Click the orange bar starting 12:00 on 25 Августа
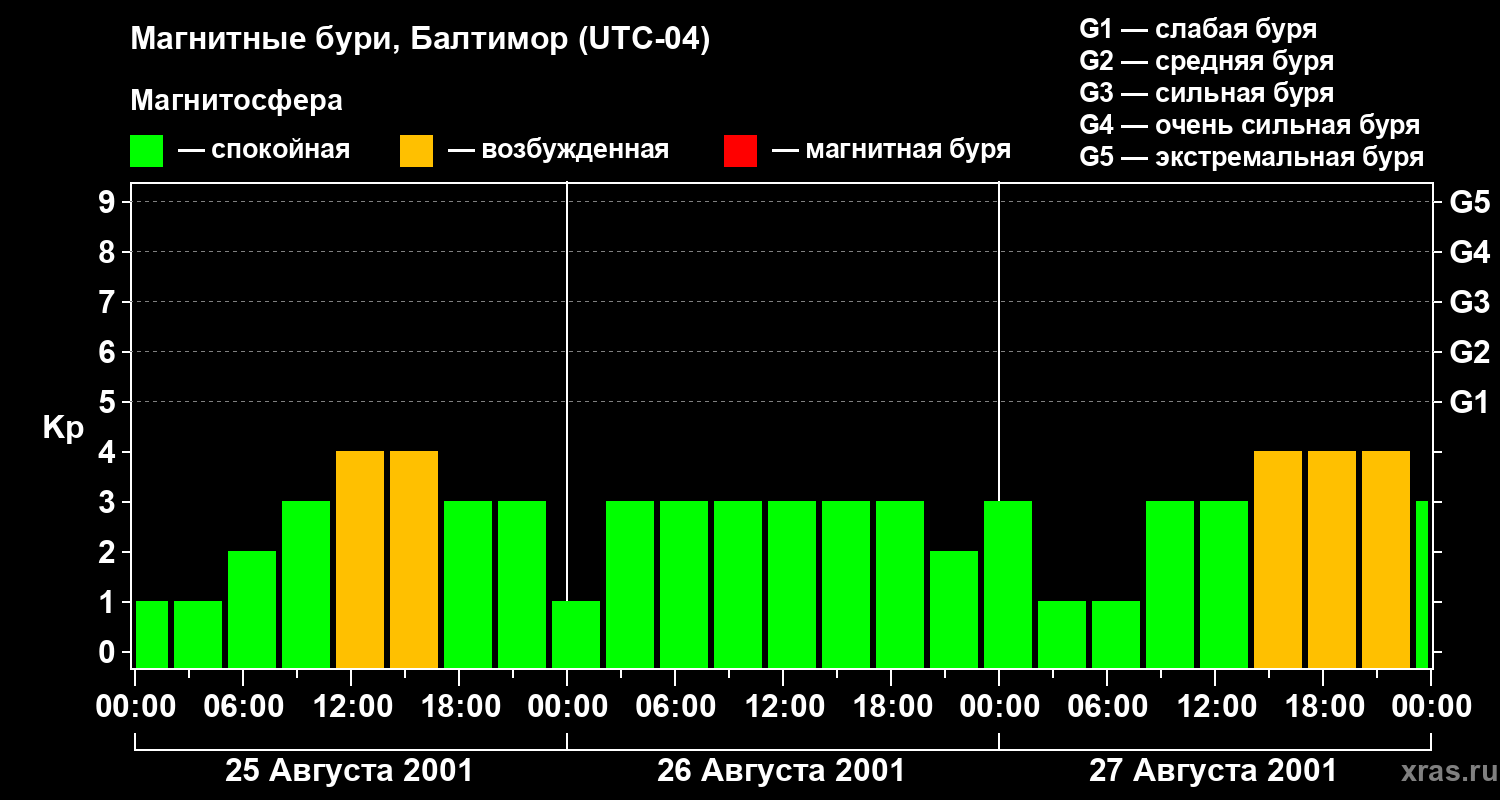Screen dimensions: 1500x800 coord(360,560)
